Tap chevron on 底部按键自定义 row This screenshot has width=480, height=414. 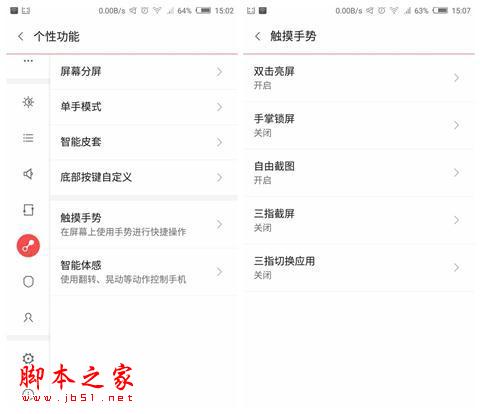(x=219, y=178)
